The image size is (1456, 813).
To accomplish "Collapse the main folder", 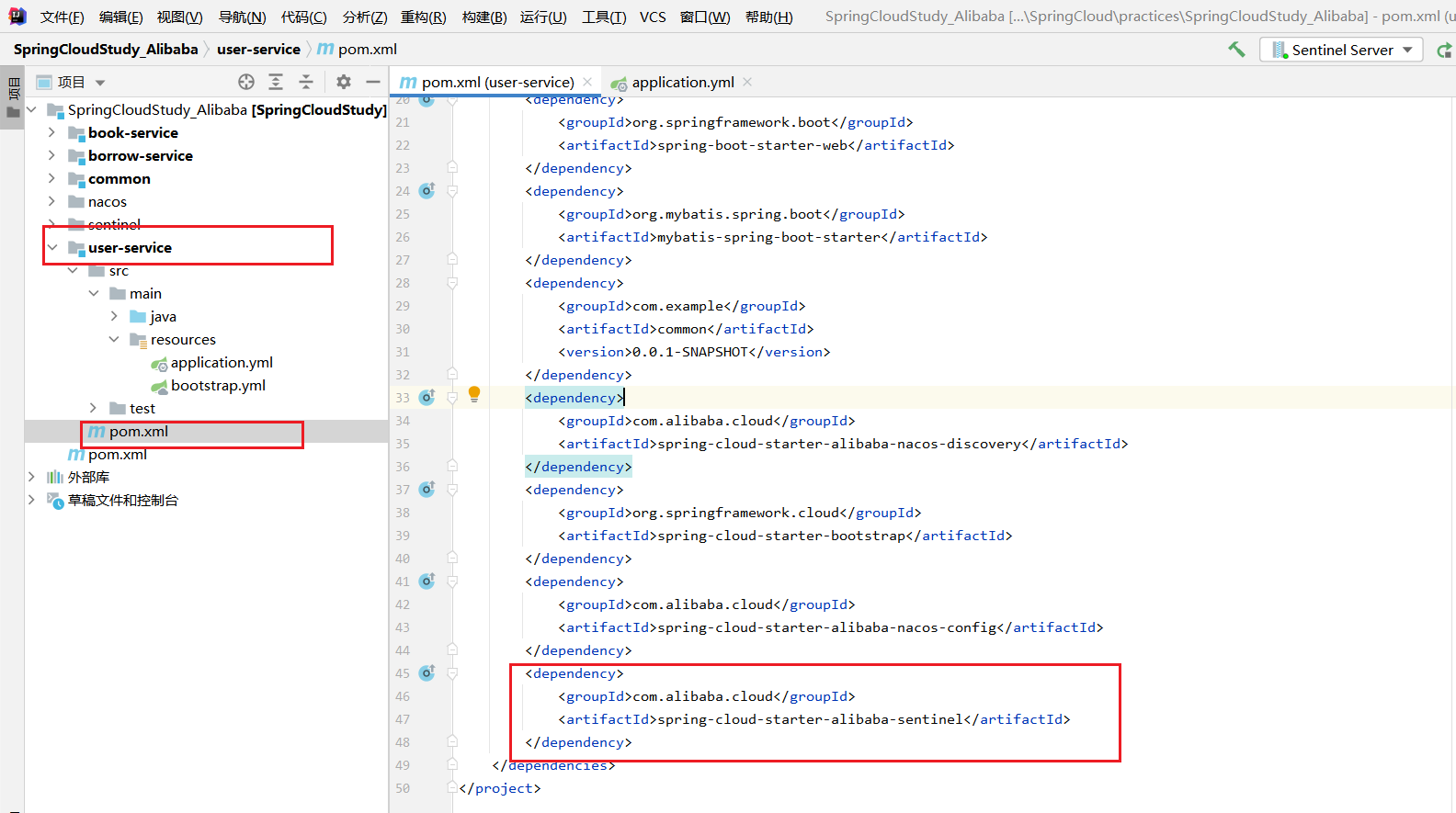I will [x=94, y=293].
